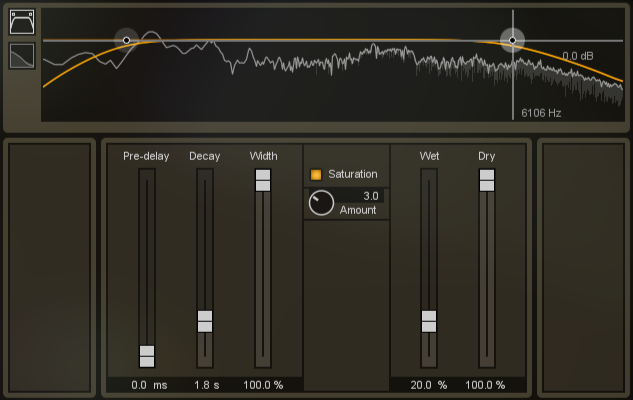Click the Pre-delay label
Screen dimensions: 633x400
pyautogui.click(x=146, y=156)
